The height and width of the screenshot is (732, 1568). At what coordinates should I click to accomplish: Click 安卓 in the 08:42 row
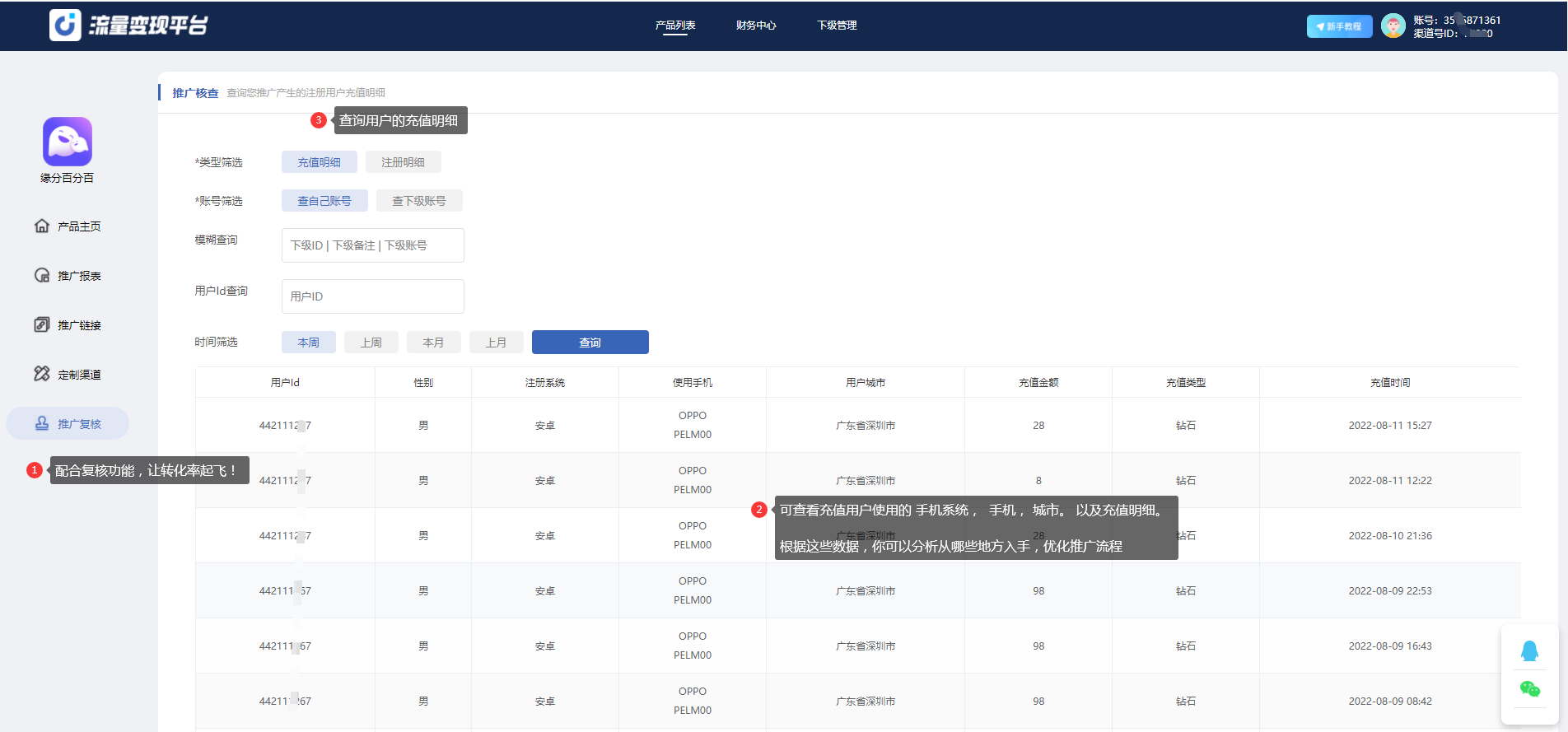tap(545, 702)
